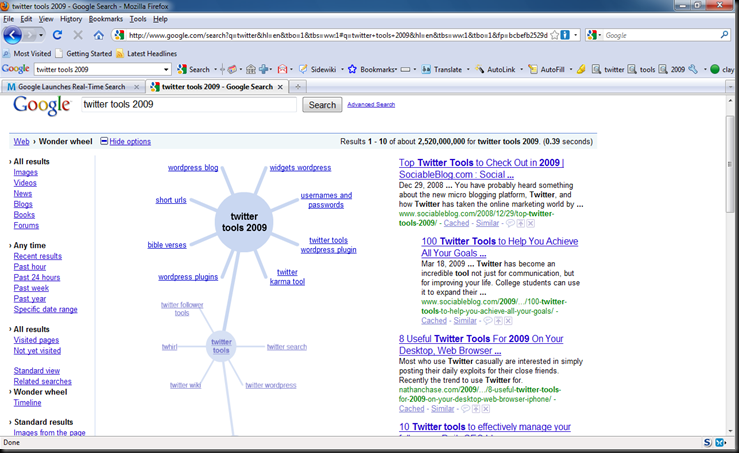739x453 pixels.
Task: Reload the page with the refresh icon
Action: pyautogui.click(x=57, y=35)
